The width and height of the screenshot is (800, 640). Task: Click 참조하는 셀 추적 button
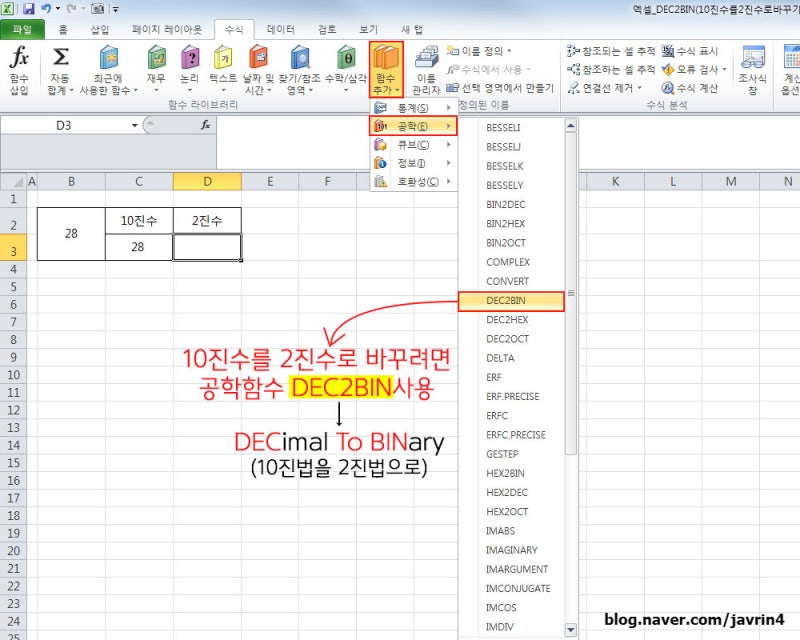pos(611,69)
